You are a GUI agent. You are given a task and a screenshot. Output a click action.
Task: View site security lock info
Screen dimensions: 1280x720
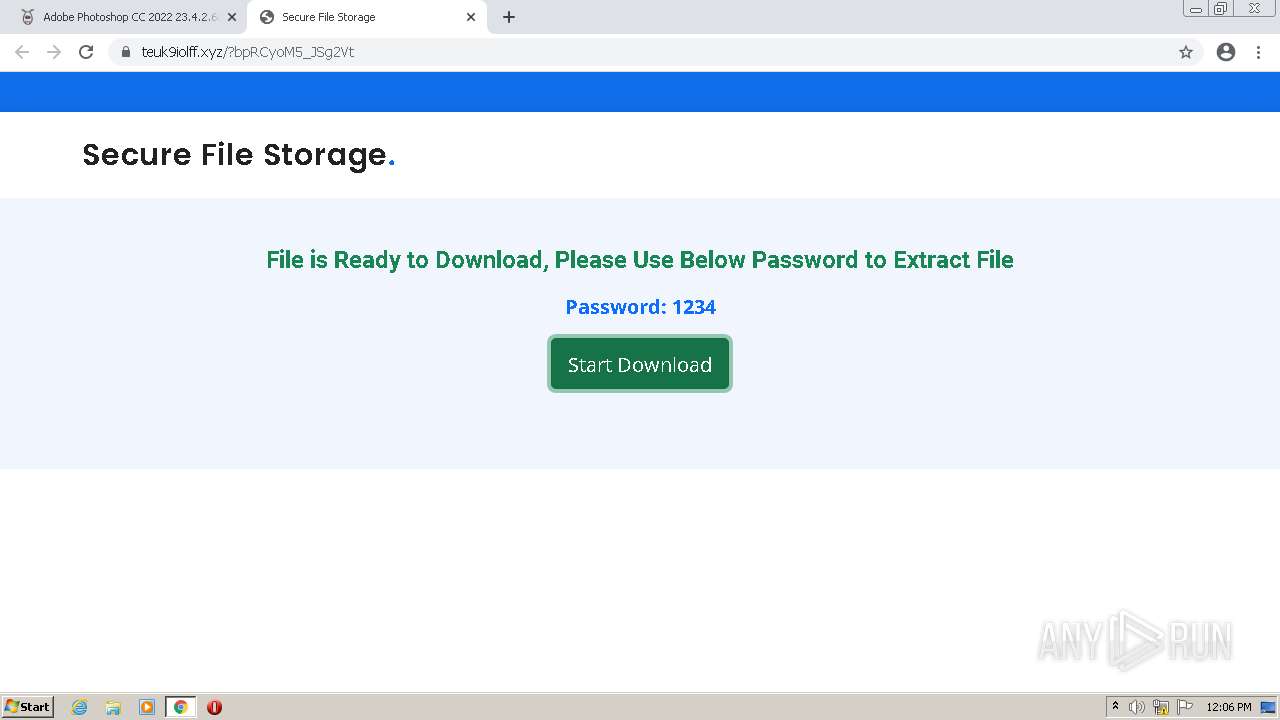126,52
